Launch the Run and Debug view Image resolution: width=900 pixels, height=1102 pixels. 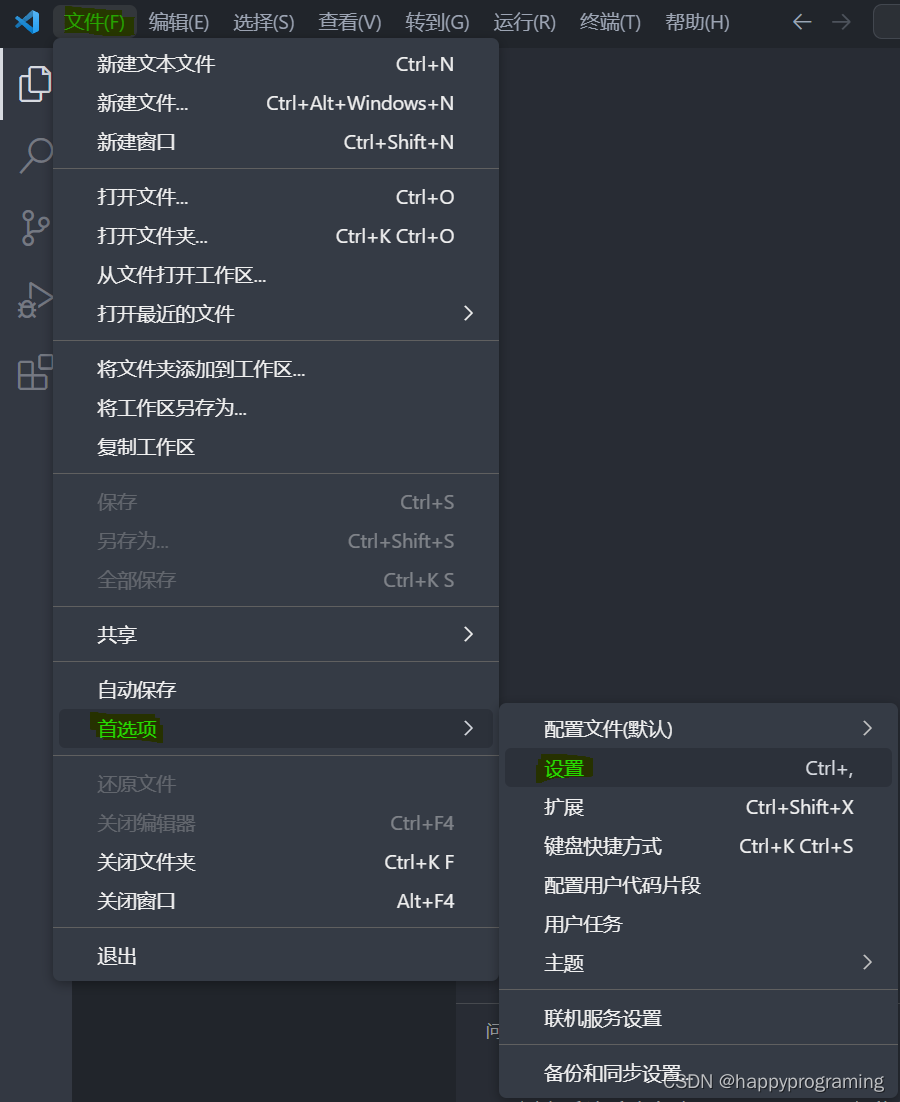point(35,300)
